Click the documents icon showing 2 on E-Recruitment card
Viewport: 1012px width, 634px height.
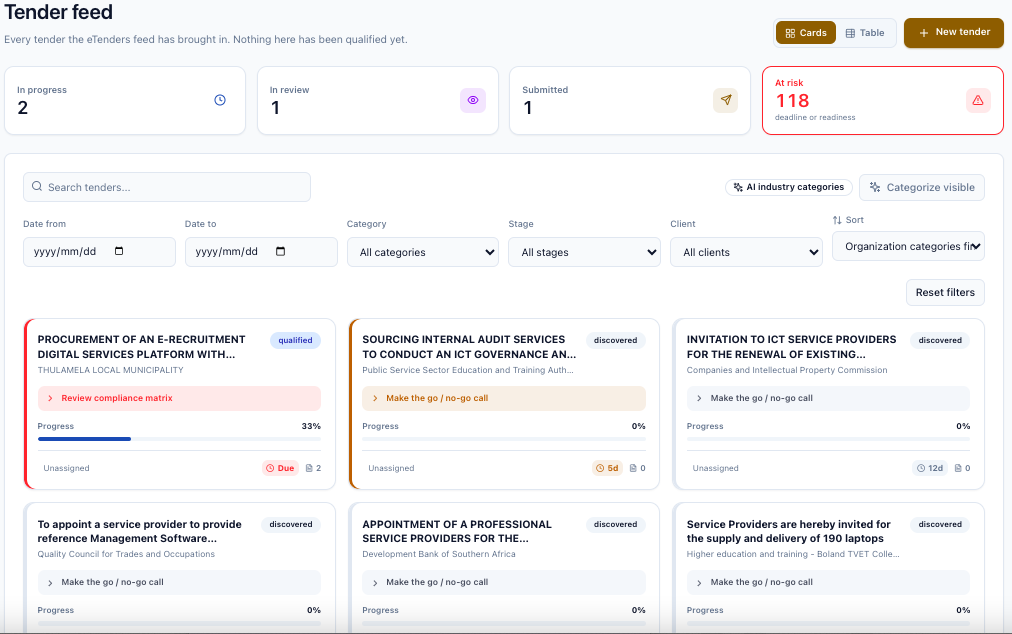pyautogui.click(x=309, y=468)
